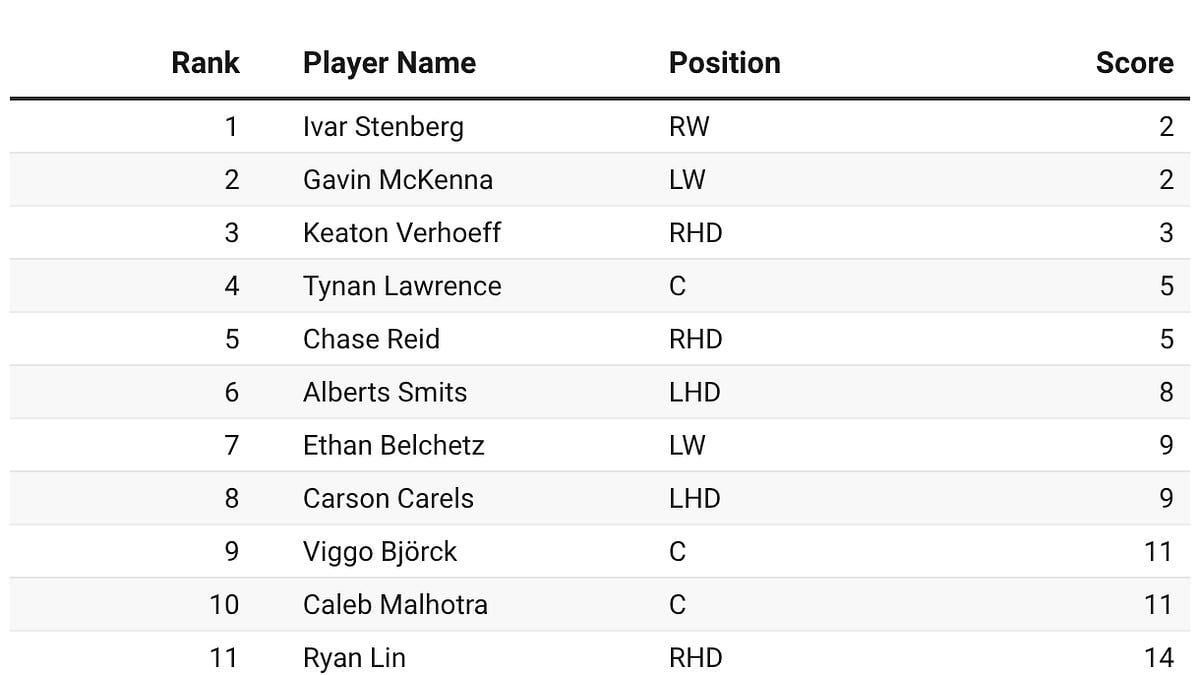Select the Ryan Lin row
1200x675 pixels.
pos(354,657)
